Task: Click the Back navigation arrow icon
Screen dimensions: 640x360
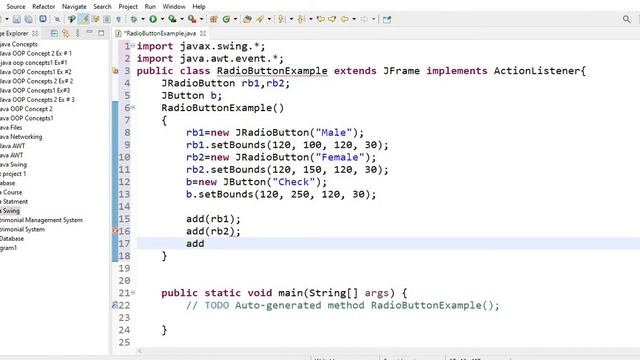Action: [345, 19]
